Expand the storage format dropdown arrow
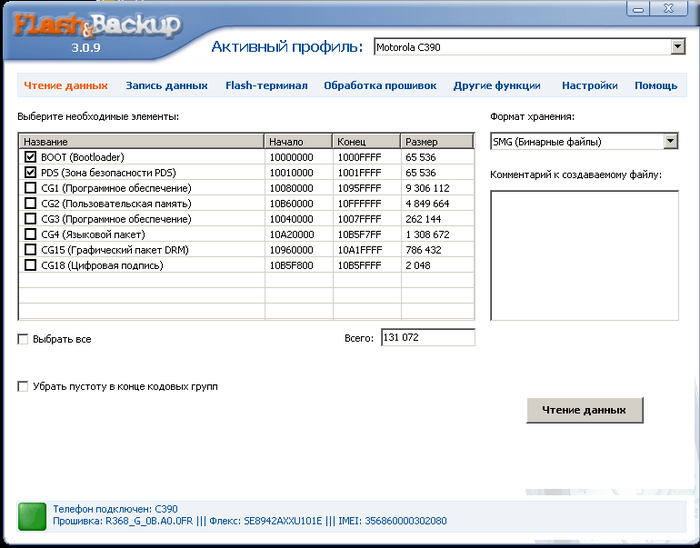 pos(670,141)
